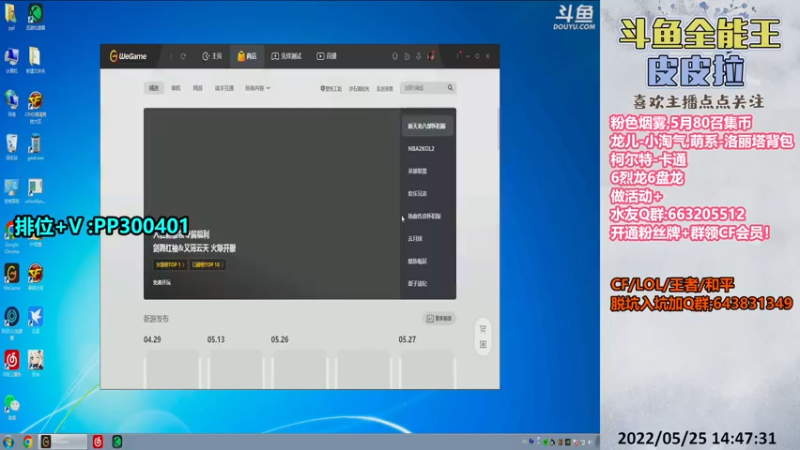Select the third game under NBA2KOL2 in banner
This screenshot has height=450, width=800.
coord(417,171)
